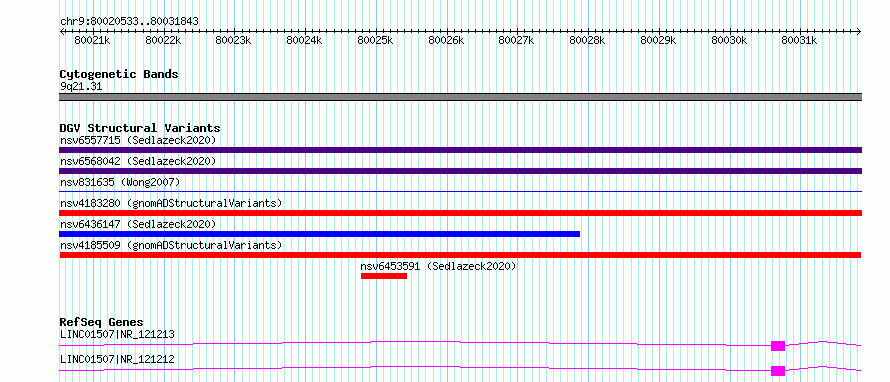This screenshot has width=890, height=382.
Task: Select the Cytogenetic Bands track title
Action: 119,74
